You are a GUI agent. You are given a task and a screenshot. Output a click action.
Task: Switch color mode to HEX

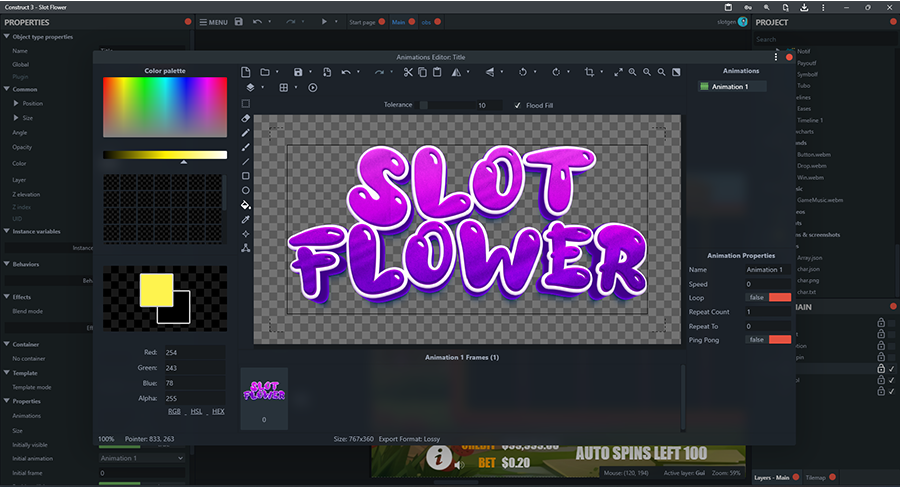[x=218, y=411]
